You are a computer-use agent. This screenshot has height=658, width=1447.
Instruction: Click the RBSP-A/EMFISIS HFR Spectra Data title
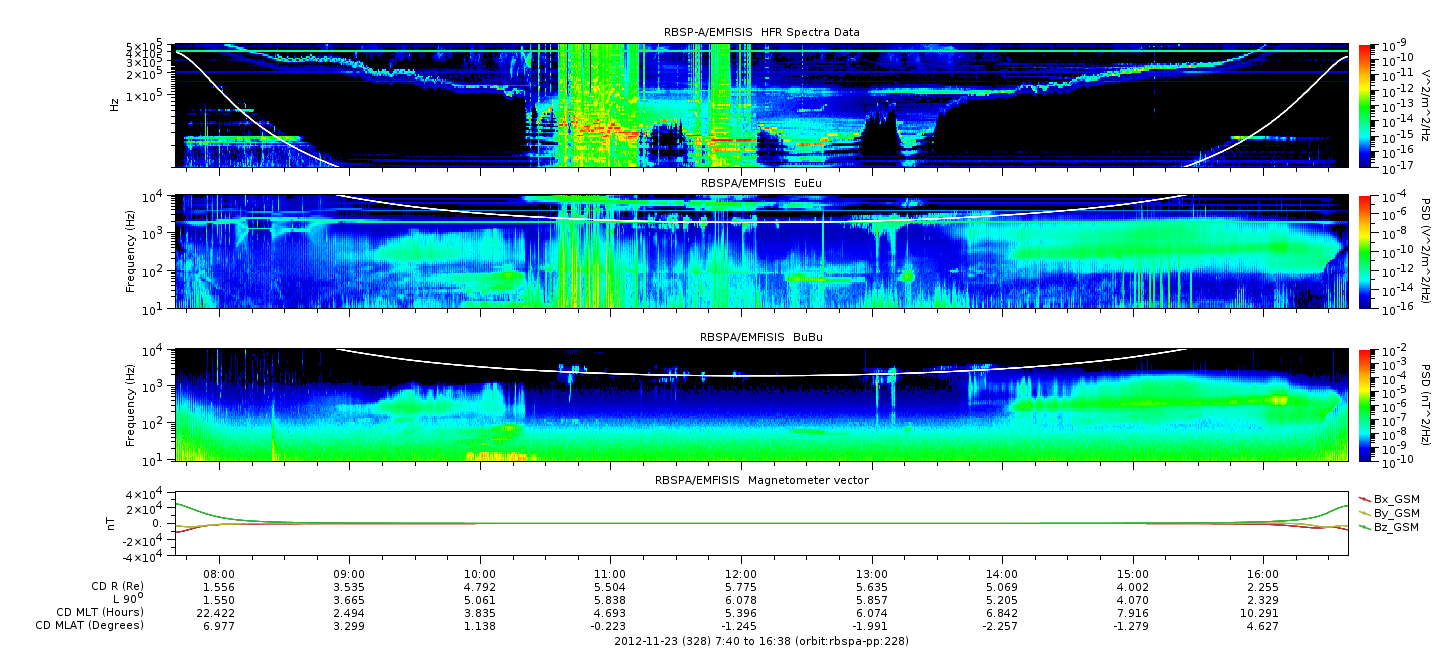coord(761,33)
